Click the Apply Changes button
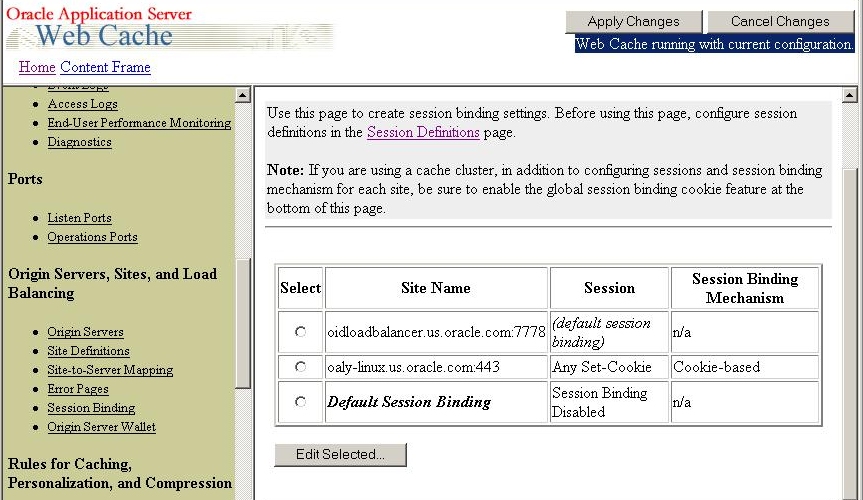Screen dimensions: 863x500 (x=633, y=21)
